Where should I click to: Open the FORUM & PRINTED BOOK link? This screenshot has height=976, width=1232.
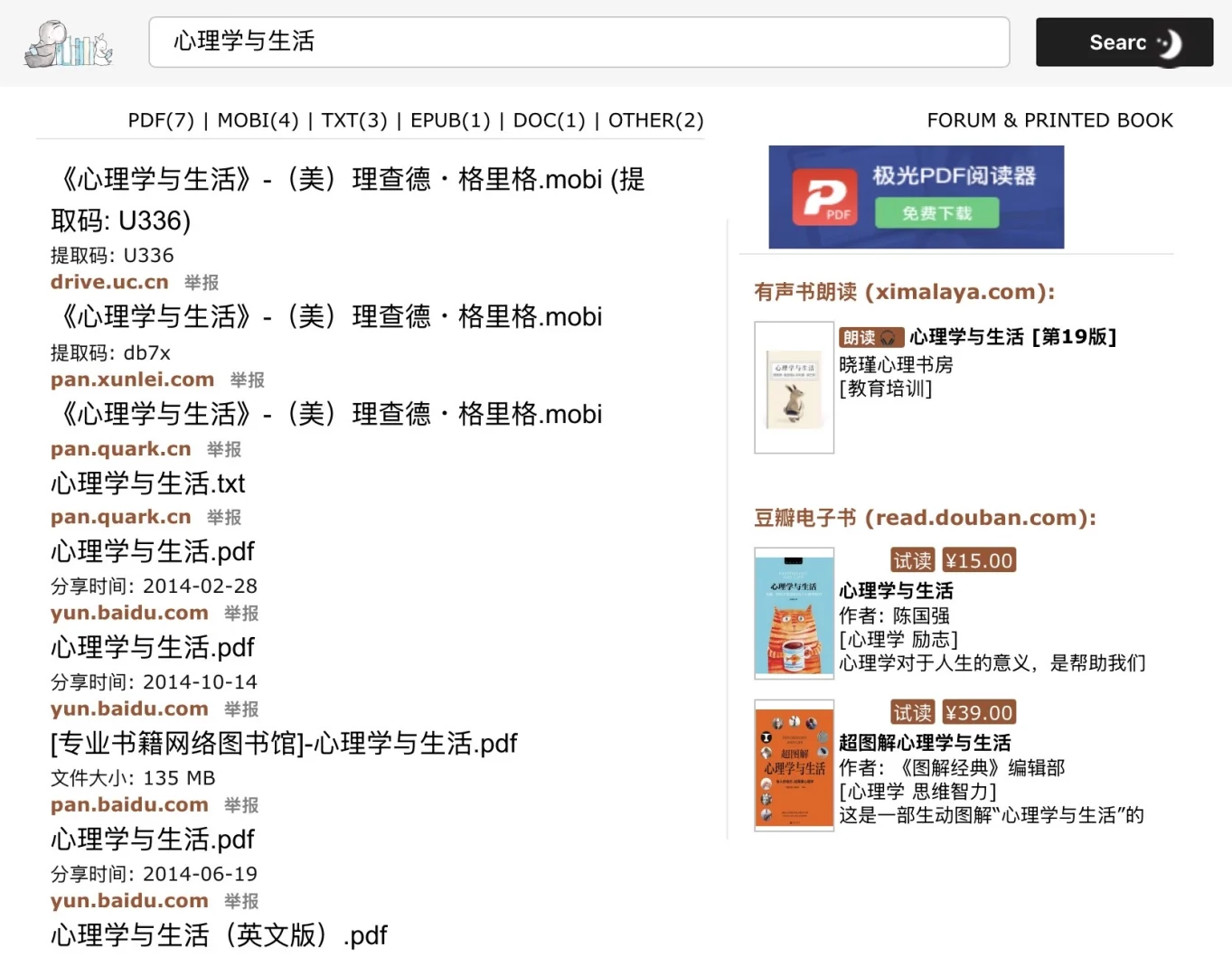pyautogui.click(x=1049, y=120)
